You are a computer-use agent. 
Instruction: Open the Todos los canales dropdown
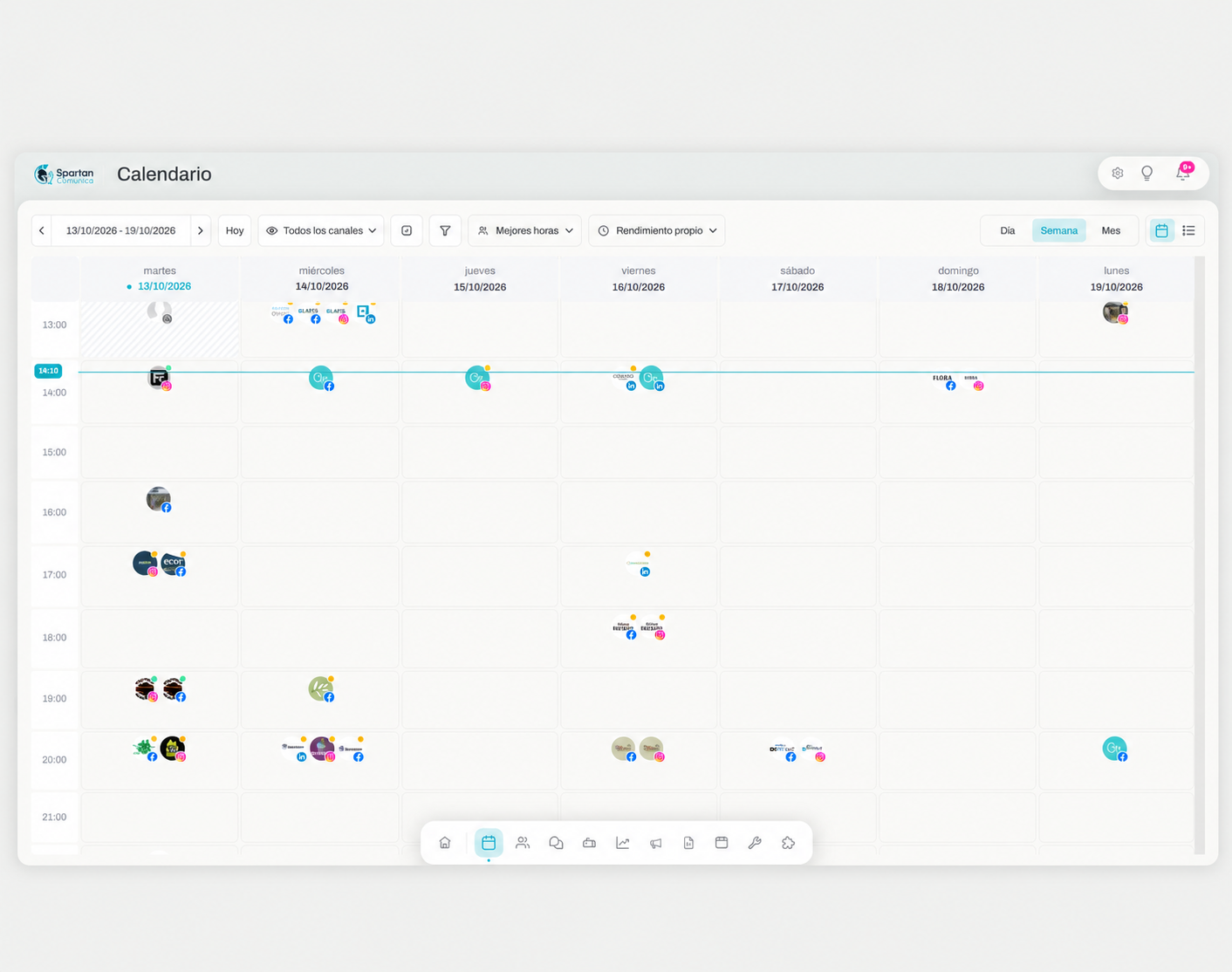click(321, 230)
